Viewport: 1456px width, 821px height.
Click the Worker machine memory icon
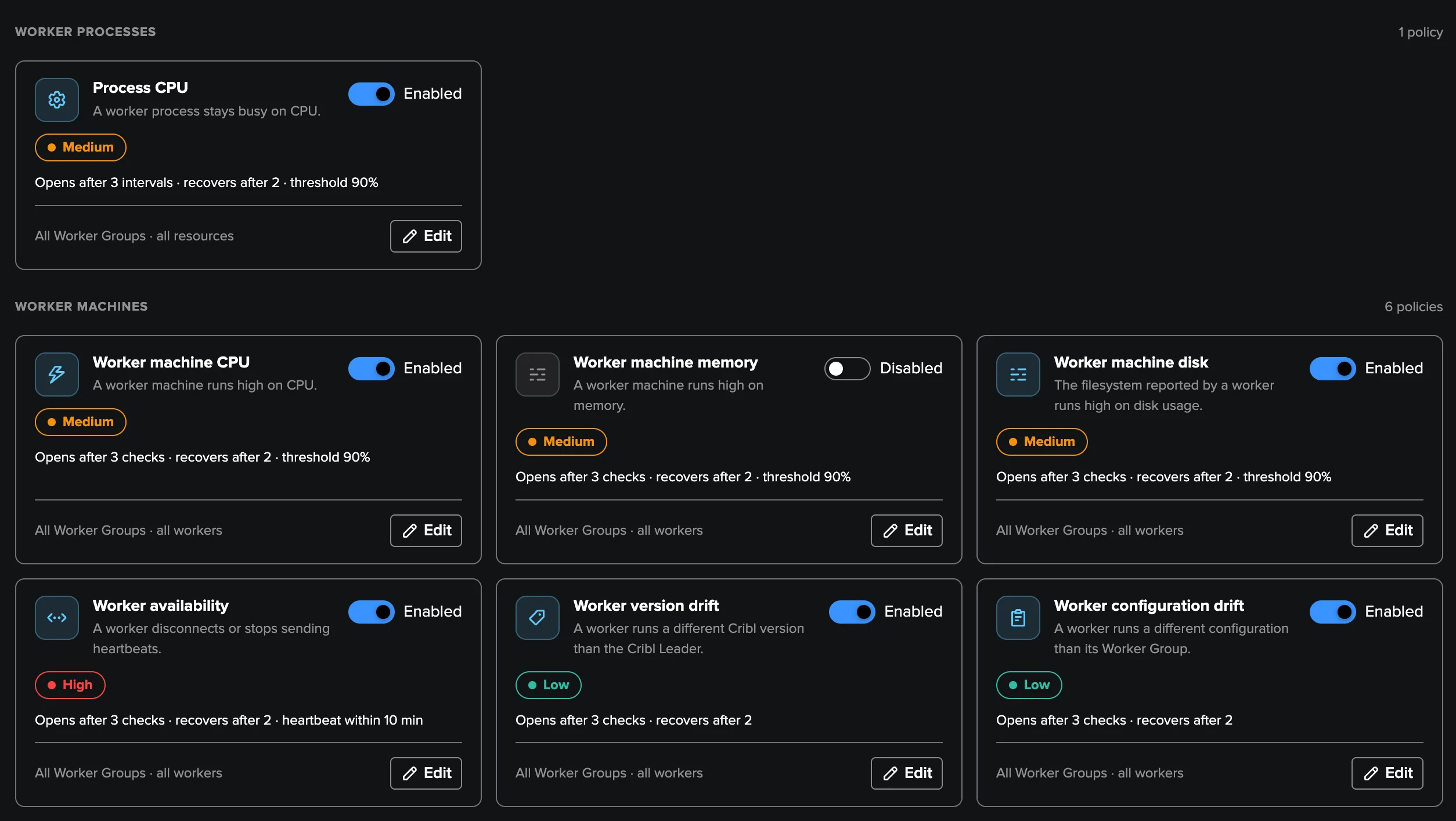pos(538,375)
